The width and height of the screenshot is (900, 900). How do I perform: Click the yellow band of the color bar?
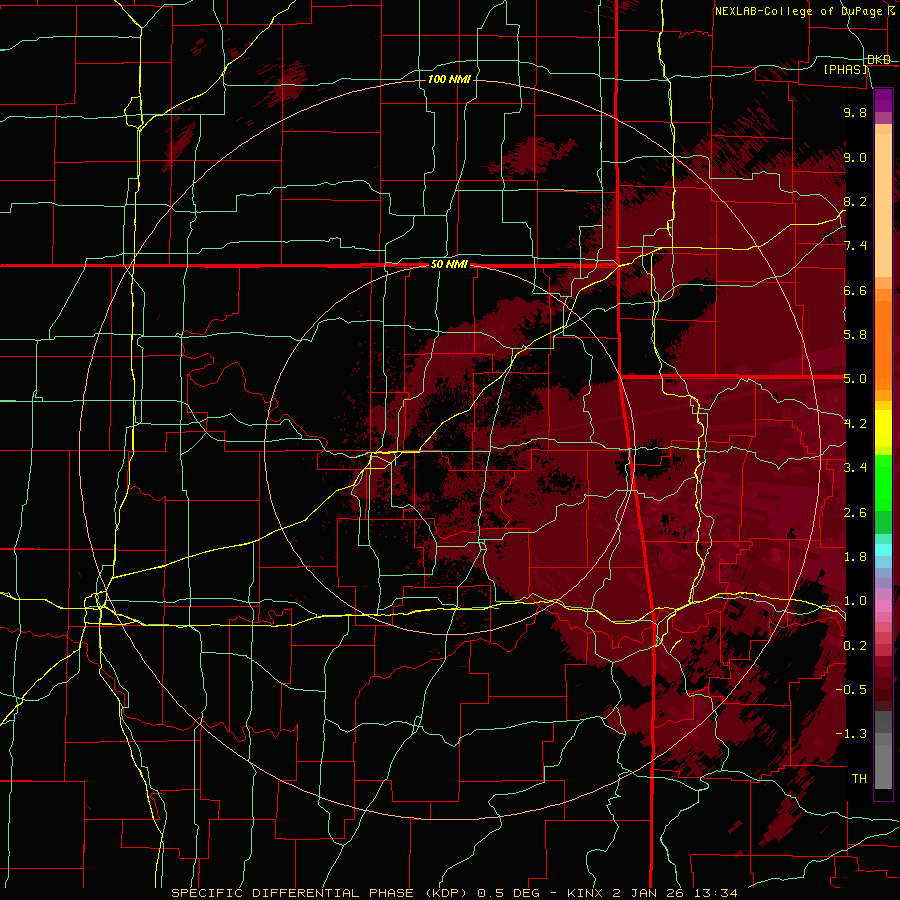(883, 428)
